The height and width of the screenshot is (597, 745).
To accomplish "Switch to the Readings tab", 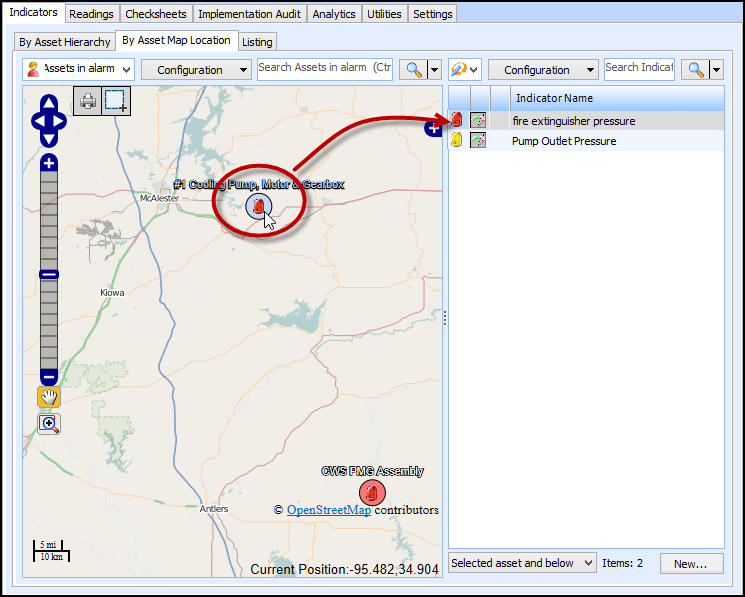I will 91,14.
